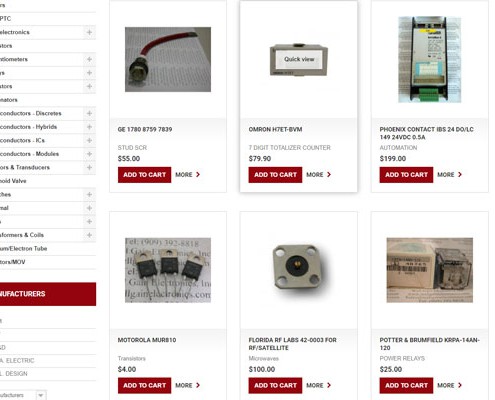Open Quick view for Omron H7ET-BVM

pyautogui.click(x=299, y=59)
